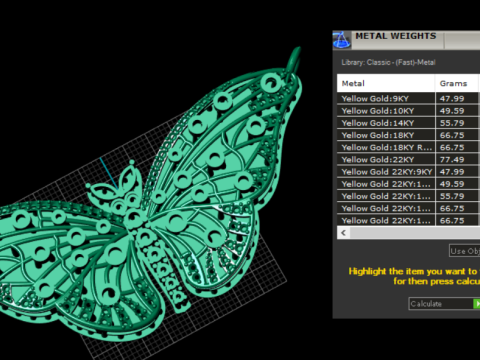Click the 77.49 grams value
The image size is (480, 360).
click(x=452, y=160)
